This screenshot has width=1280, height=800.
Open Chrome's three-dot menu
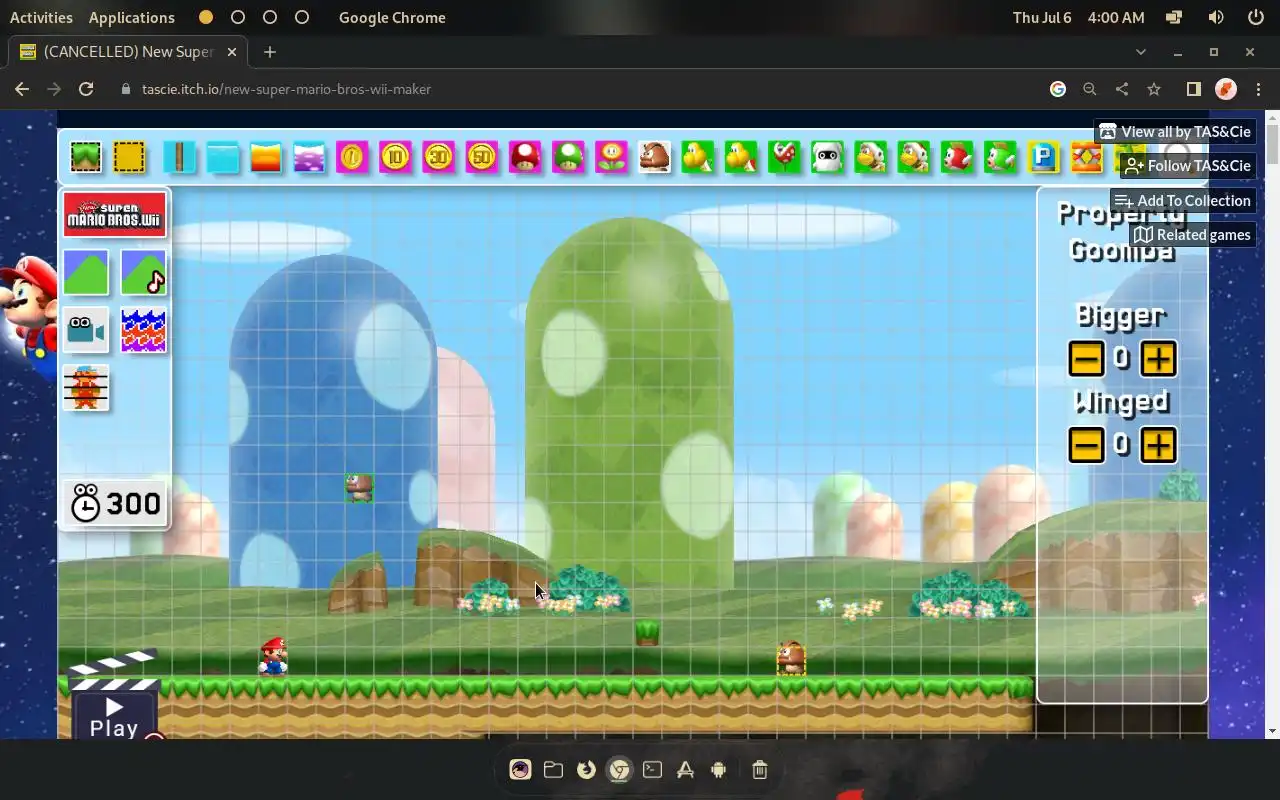point(1257,89)
